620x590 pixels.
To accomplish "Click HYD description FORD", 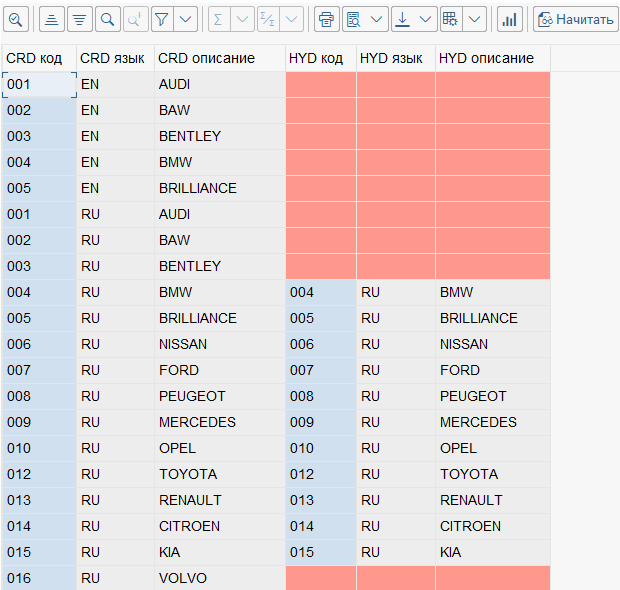I will click(x=493, y=371).
